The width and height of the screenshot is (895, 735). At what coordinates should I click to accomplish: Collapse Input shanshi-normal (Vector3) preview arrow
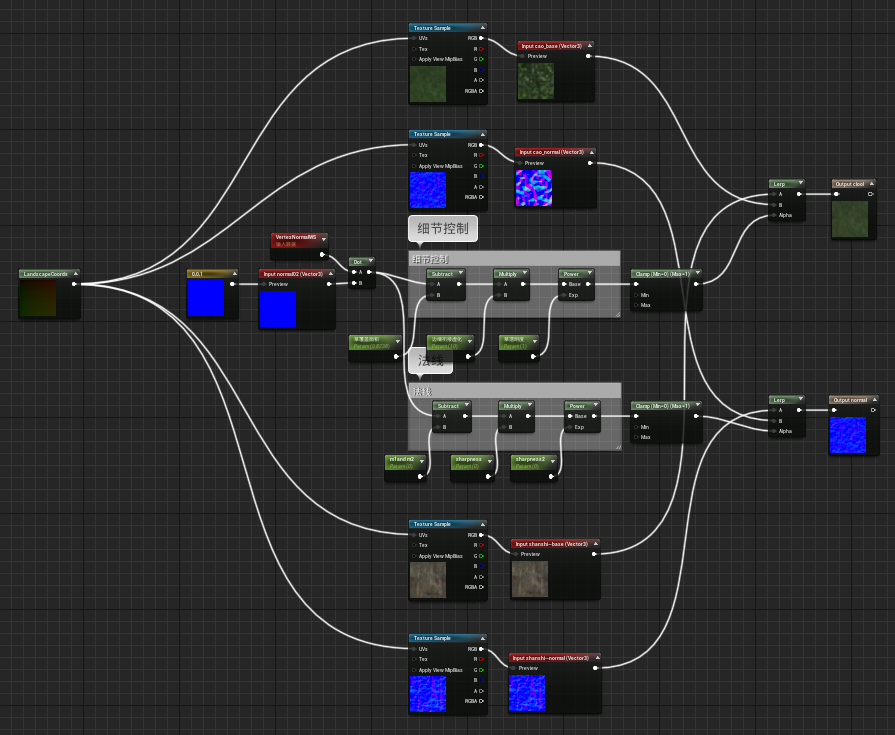(x=597, y=658)
